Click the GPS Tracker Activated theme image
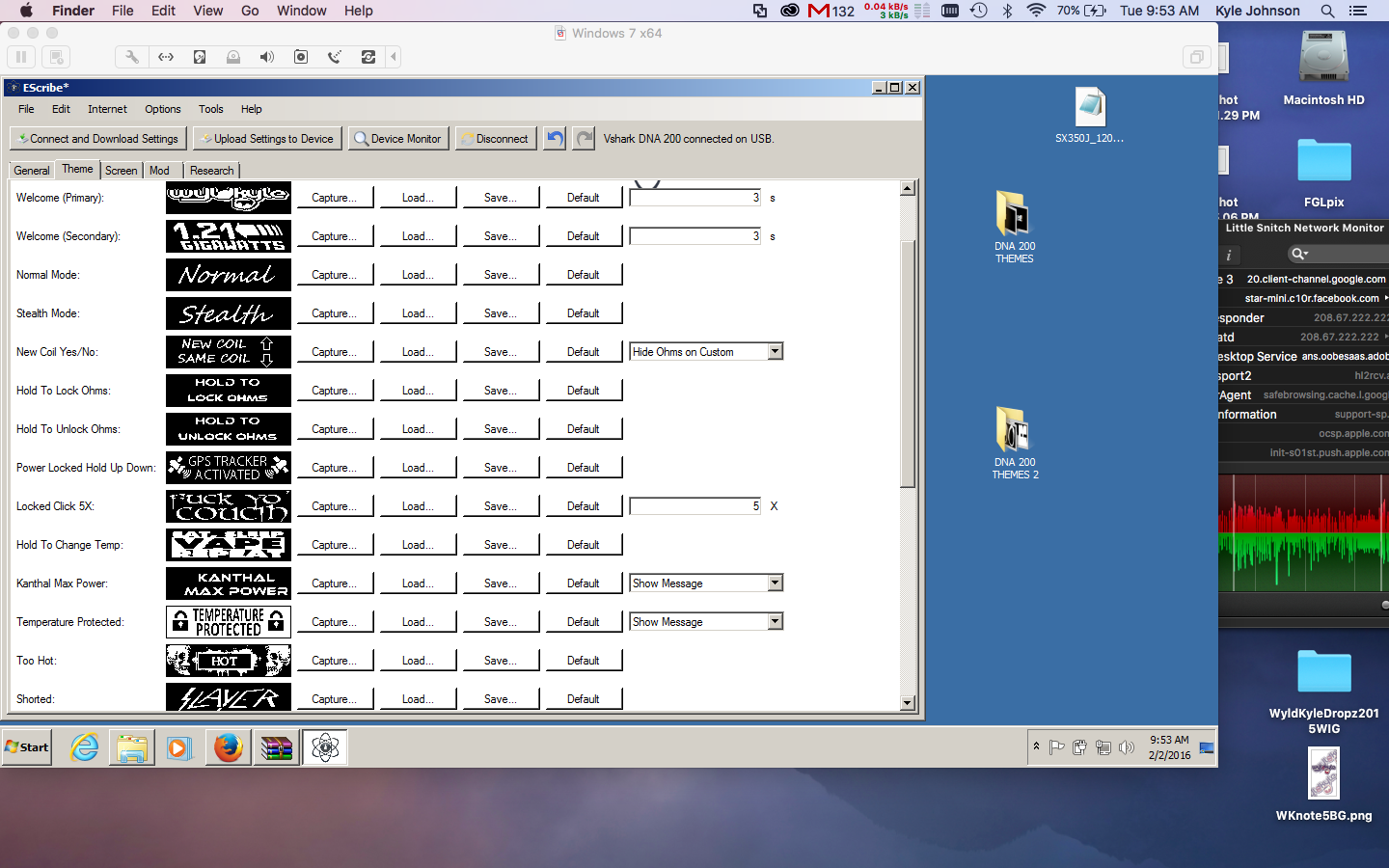 coord(229,468)
